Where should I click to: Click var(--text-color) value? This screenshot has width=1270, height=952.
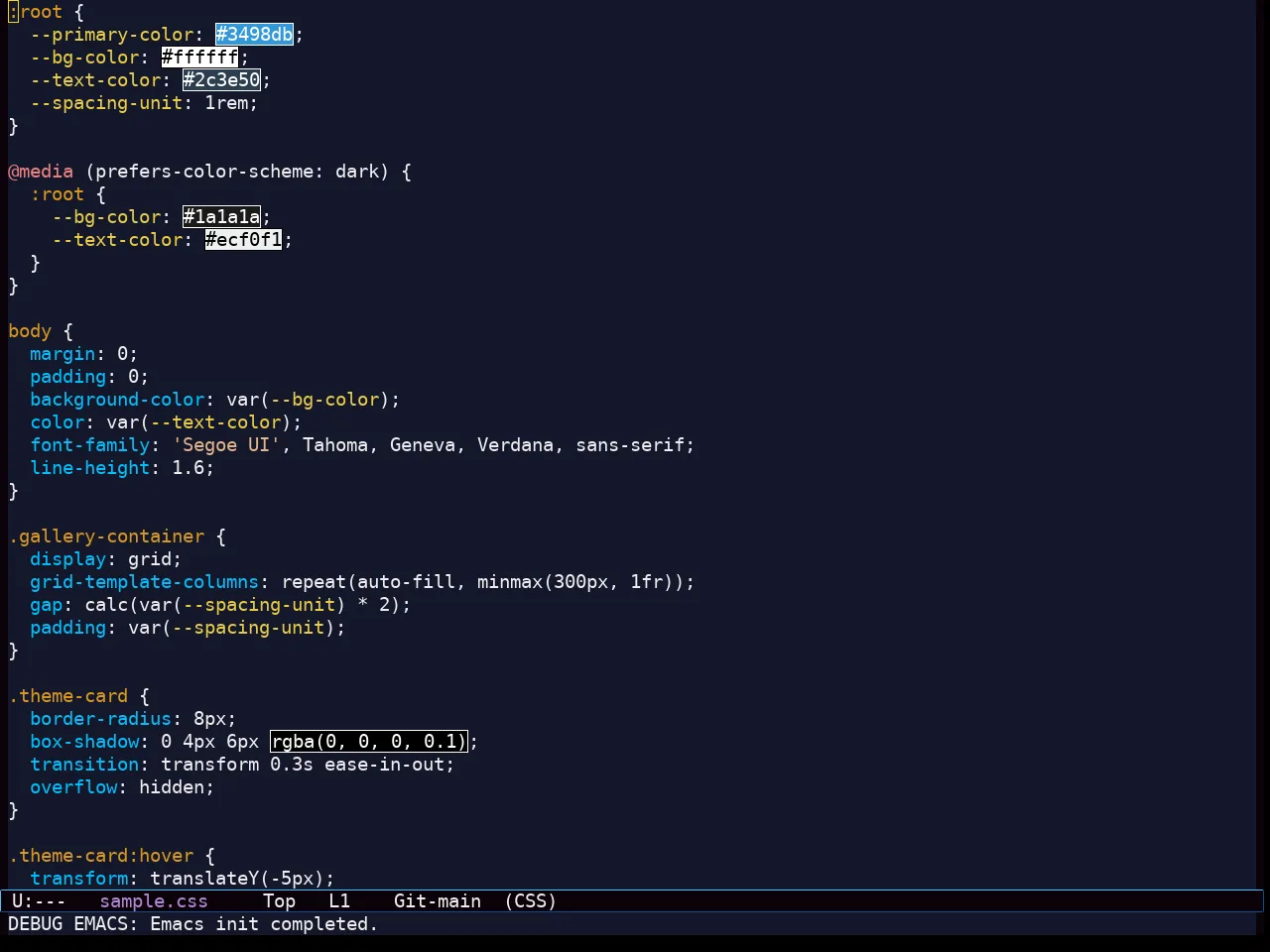[x=199, y=422]
